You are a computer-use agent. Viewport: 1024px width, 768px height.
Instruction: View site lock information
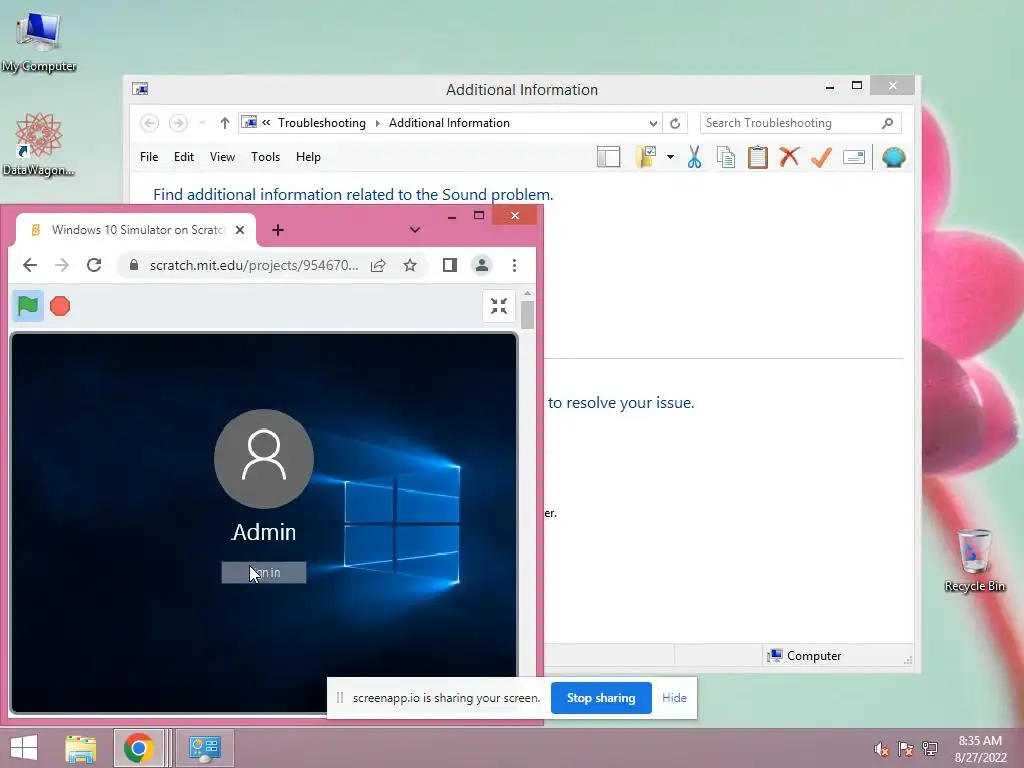point(134,265)
